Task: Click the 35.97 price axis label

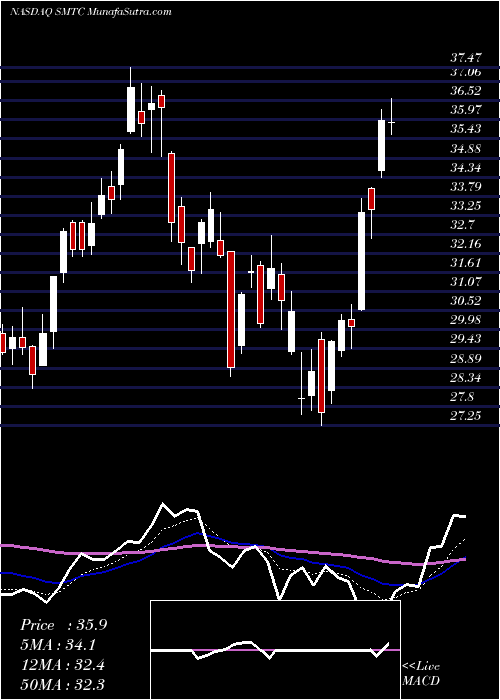Action: pyautogui.click(x=466, y=109)
